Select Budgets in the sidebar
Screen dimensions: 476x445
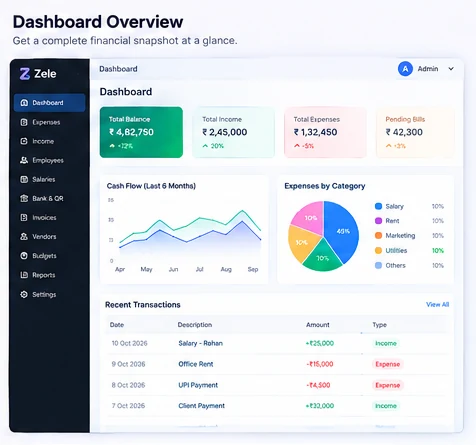click(49, 256)
